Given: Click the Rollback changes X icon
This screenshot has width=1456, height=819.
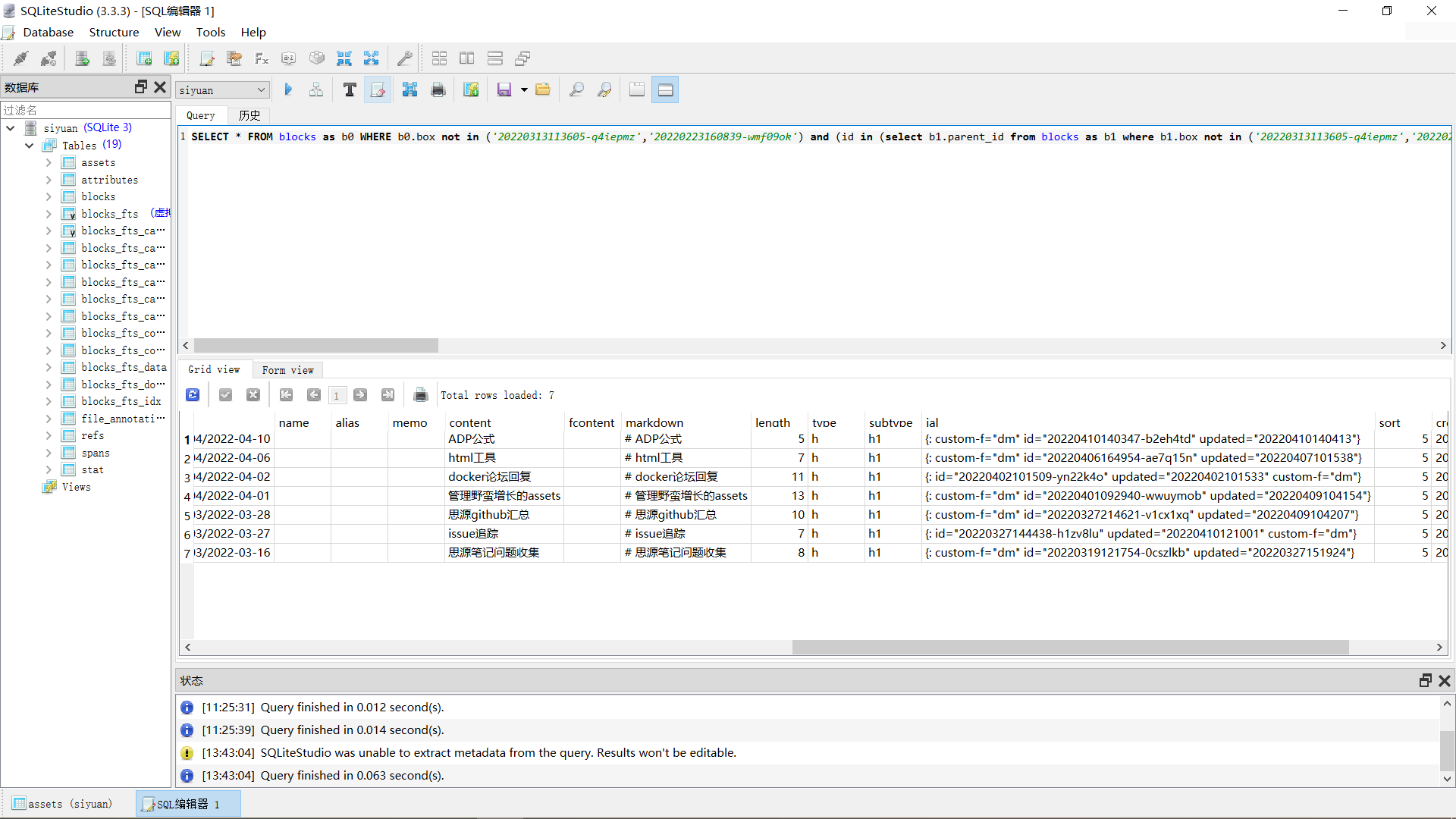Looking at the screenshot, I should tap(253, 394).
